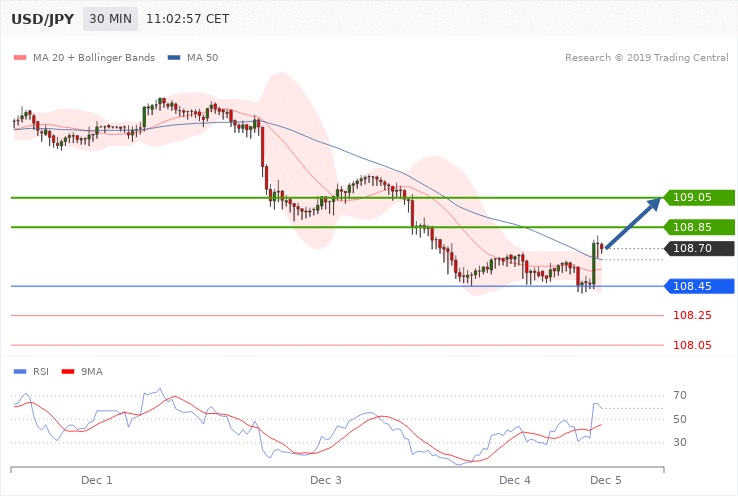Select Dec 3 on the time axis
The height and width of the screenshot is (500, 738).
(x=326, y=481)
